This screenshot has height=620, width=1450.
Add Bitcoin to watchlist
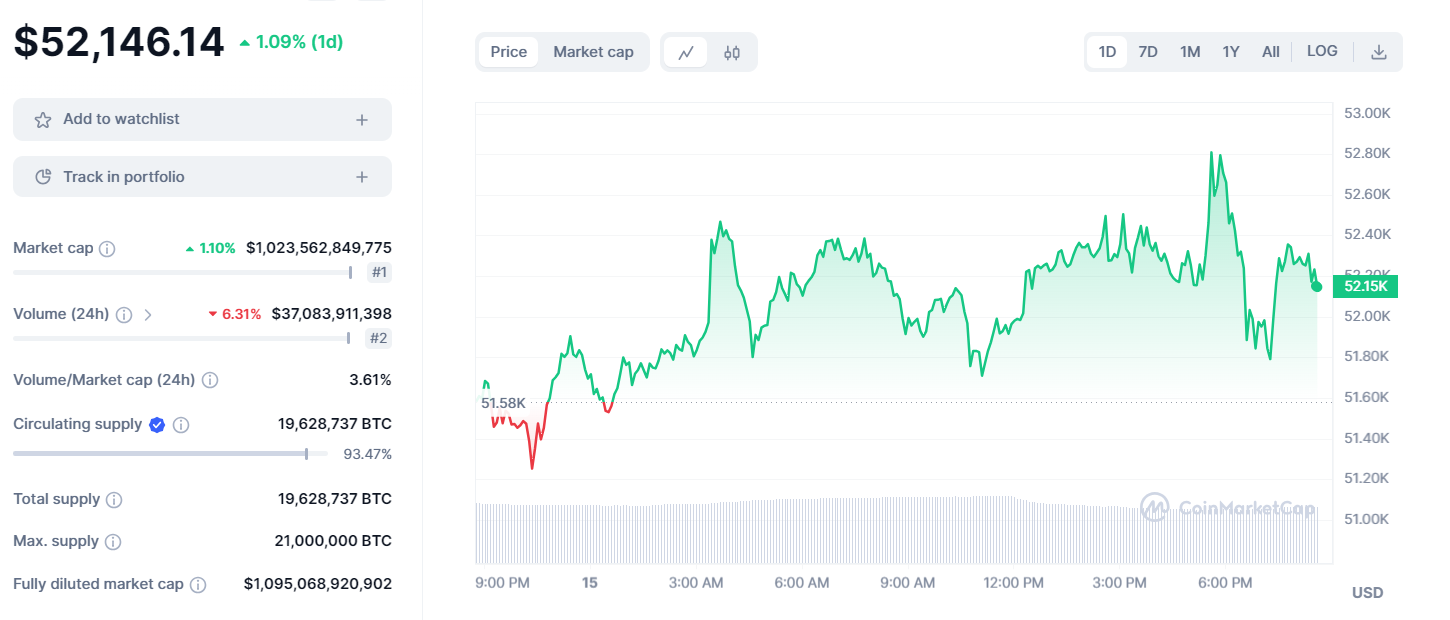coord(202,120)
